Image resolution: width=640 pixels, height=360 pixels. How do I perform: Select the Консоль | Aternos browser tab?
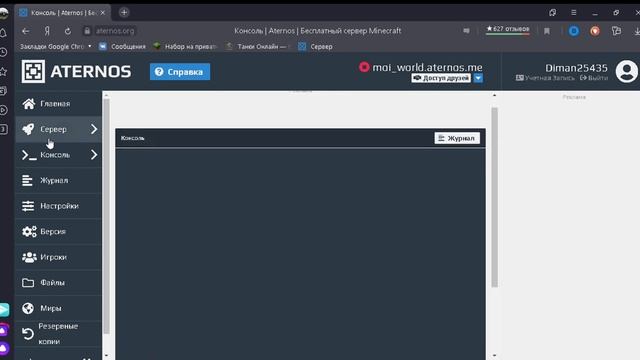63,13
